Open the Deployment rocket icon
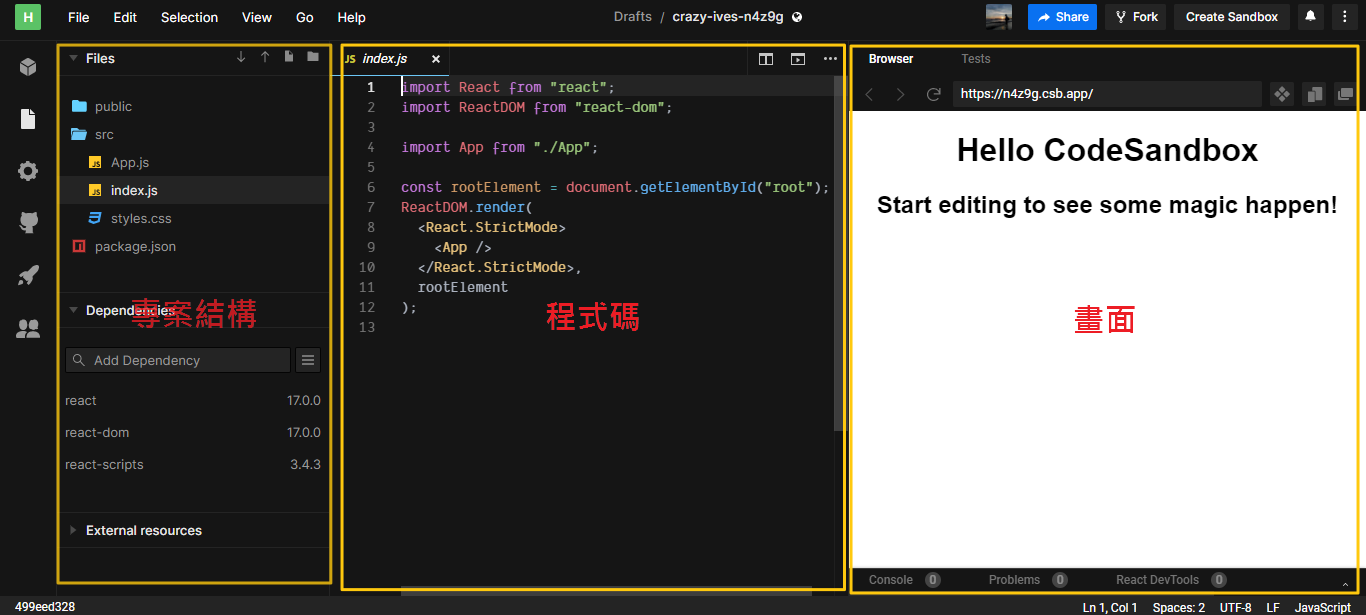 click(28, 276)
